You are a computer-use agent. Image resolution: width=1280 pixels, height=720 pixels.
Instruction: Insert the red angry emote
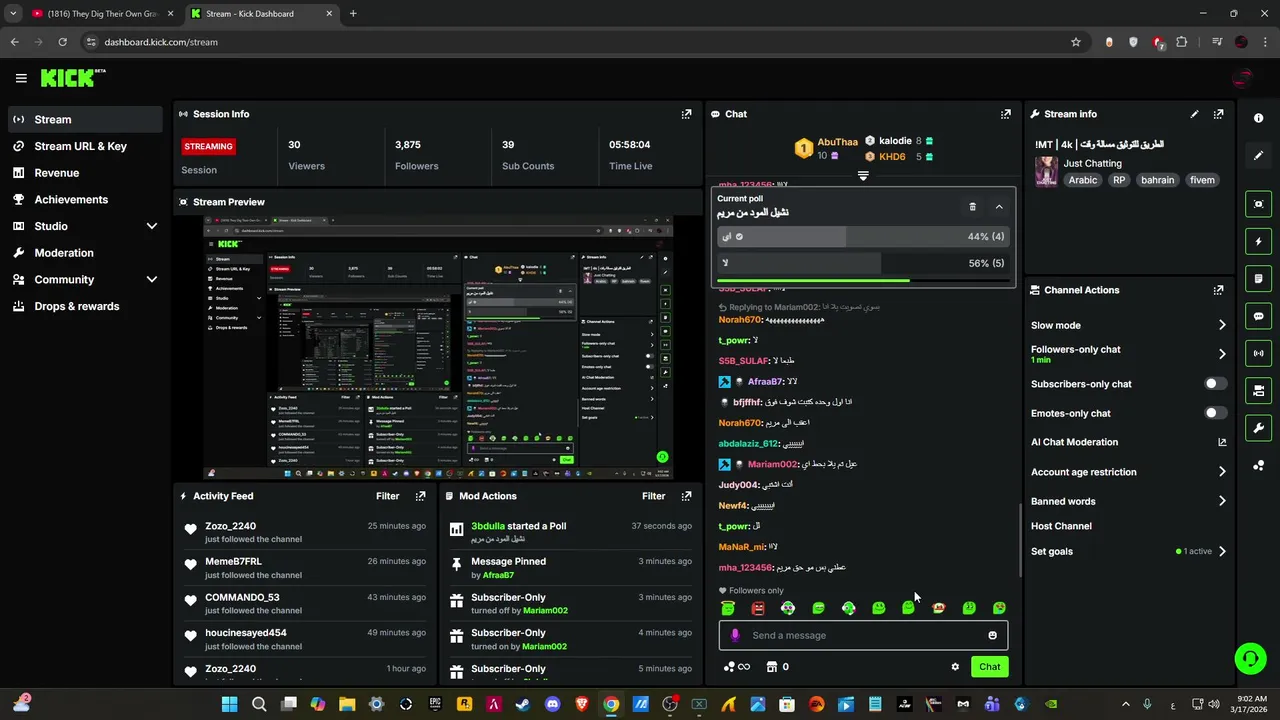[x=758, y=608]
